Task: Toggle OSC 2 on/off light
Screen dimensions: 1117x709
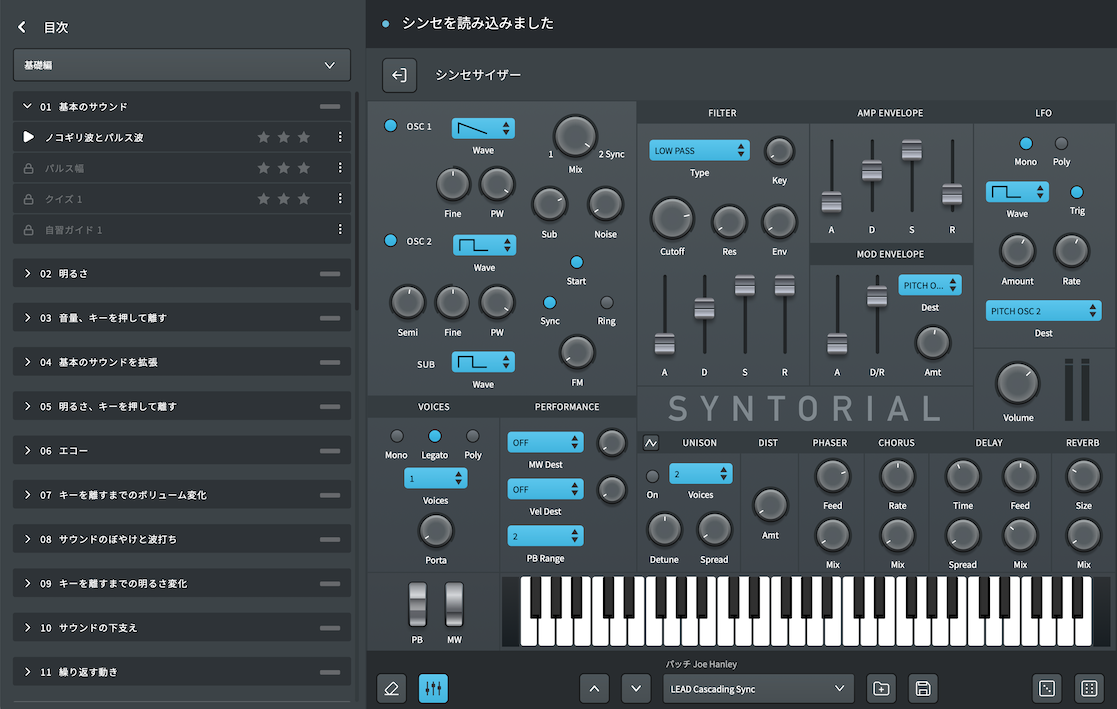Action: [x=390, y=240]
